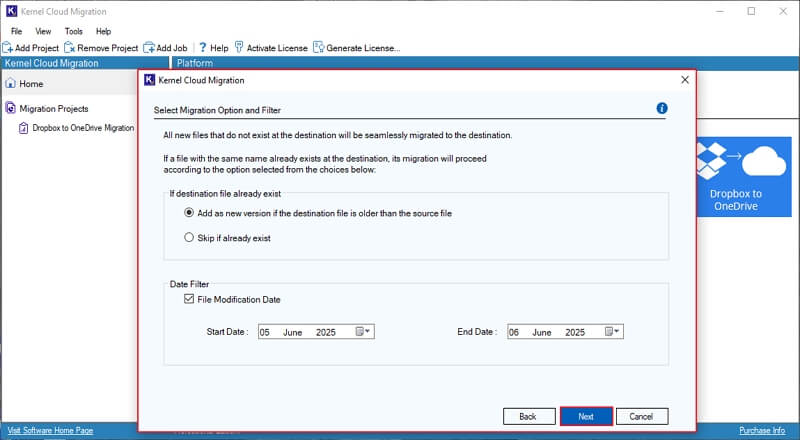Click the Platform panel header
This screenshot has width=800, height=440.
[x=195, y=63]
